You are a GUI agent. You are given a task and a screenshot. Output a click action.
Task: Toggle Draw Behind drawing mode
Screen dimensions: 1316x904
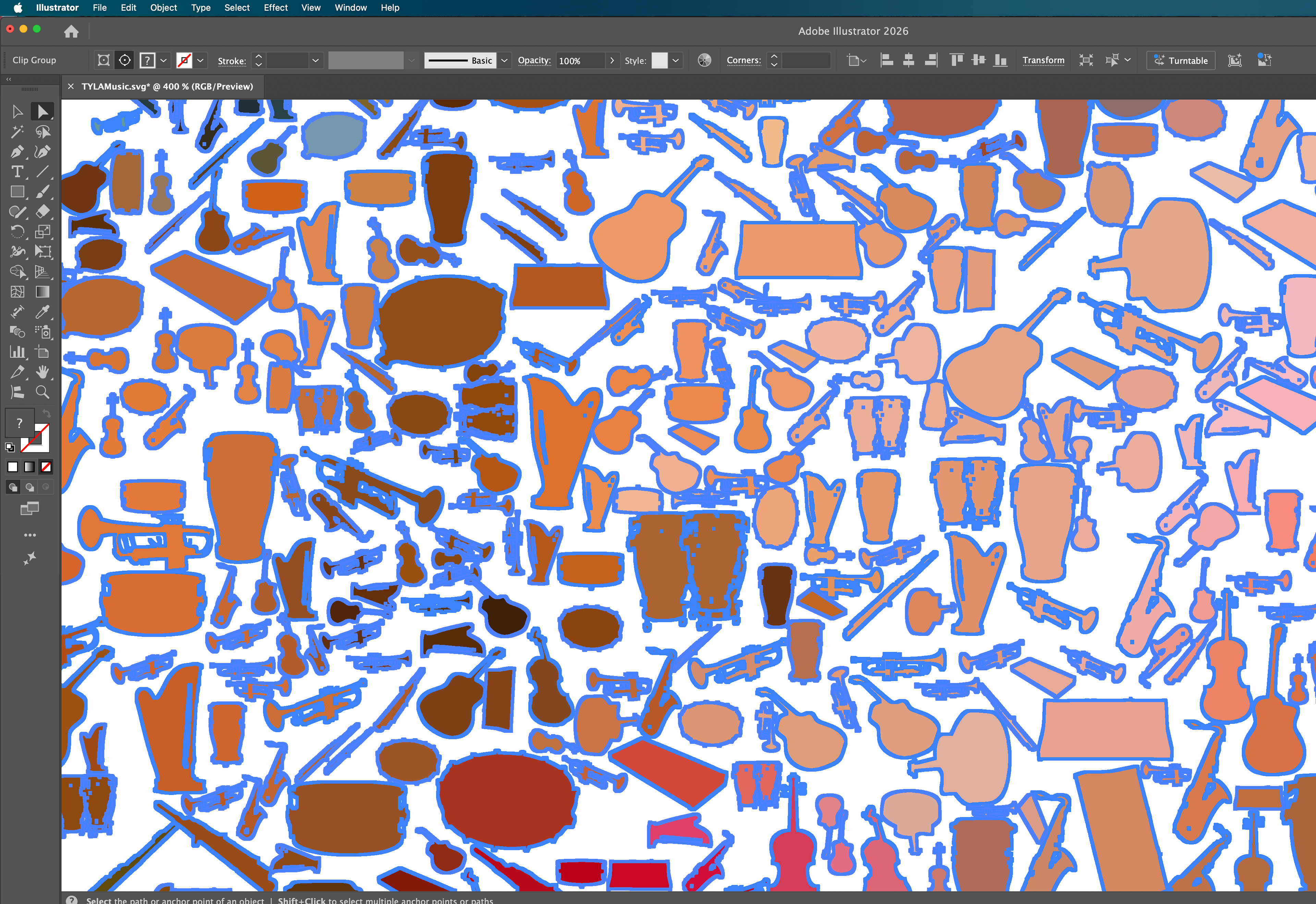point(29,487)
